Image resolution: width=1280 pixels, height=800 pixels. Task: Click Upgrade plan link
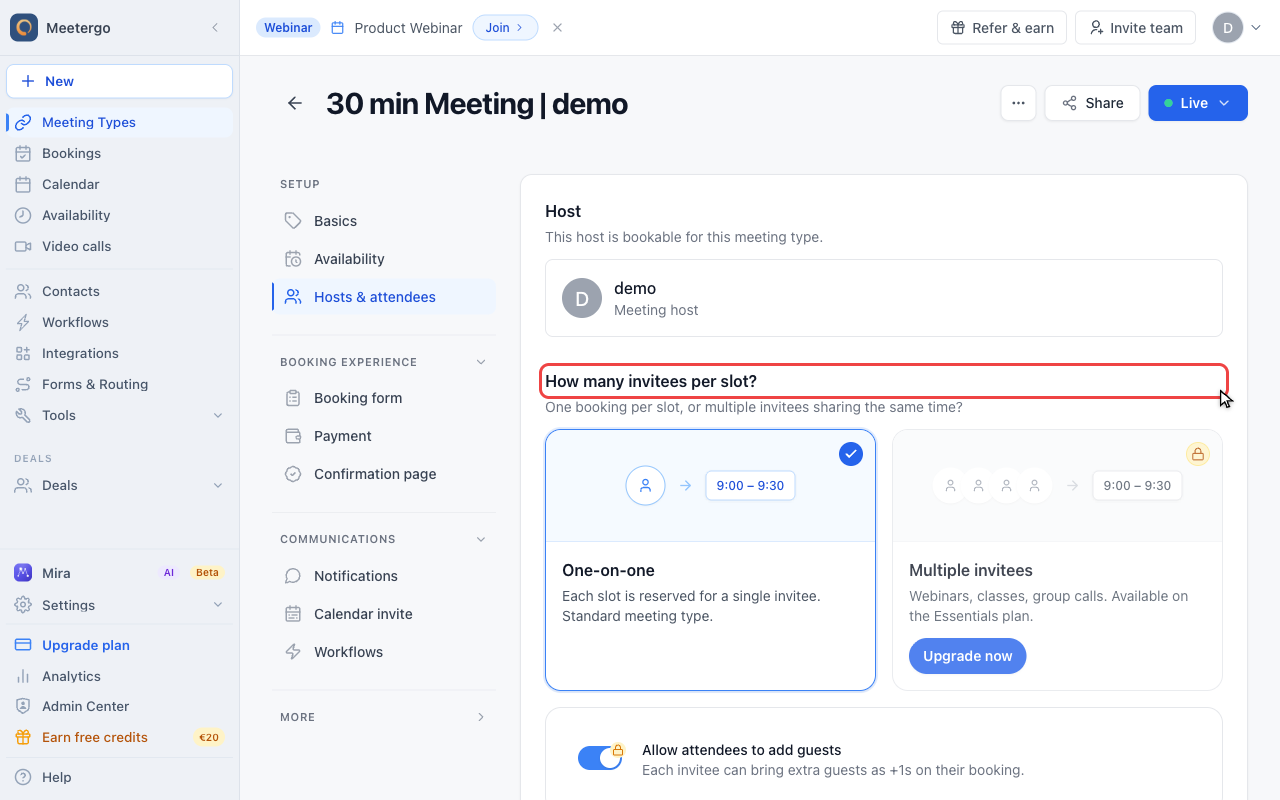[86, 645]
